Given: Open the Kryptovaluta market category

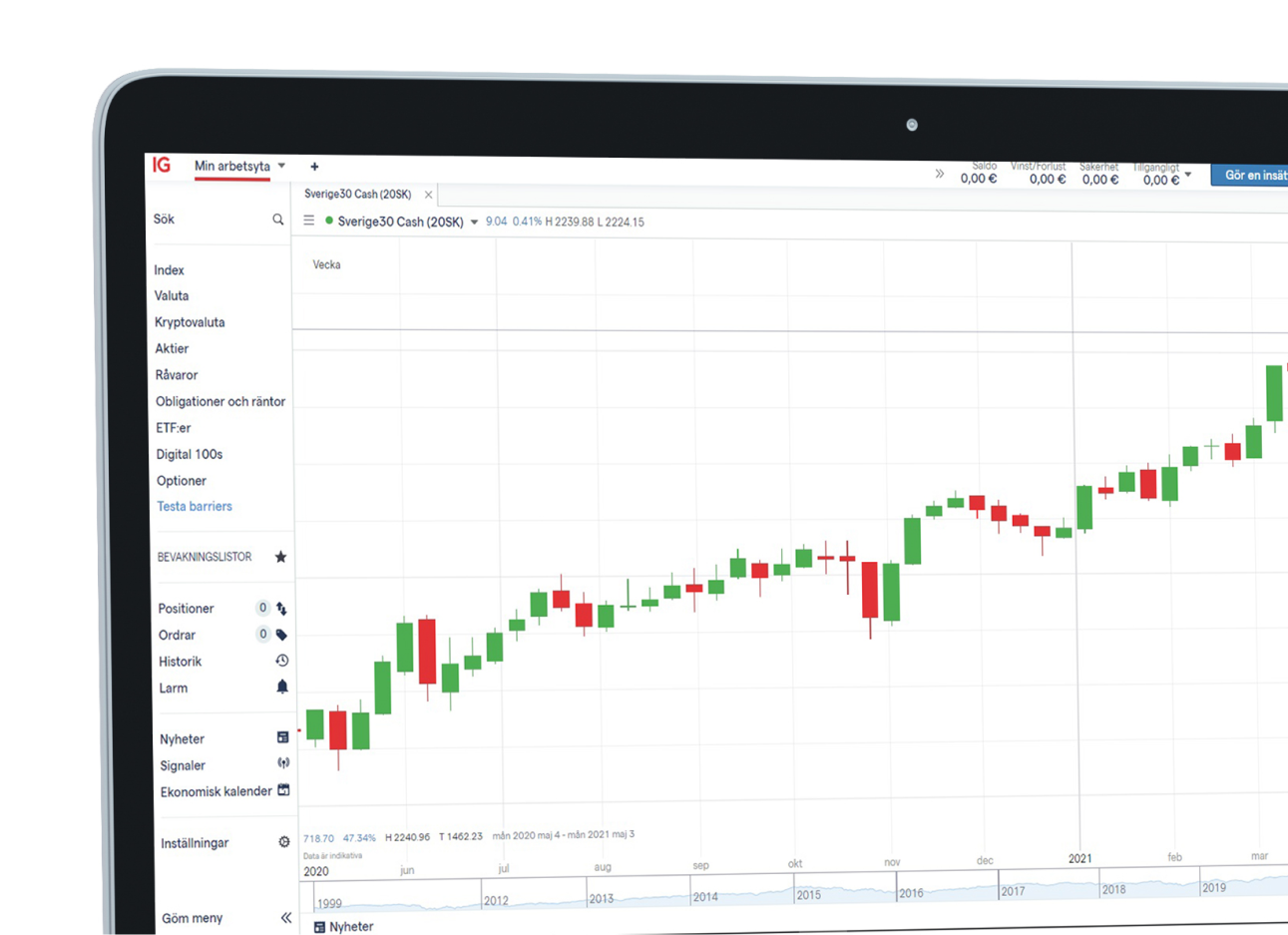Looking at the screenshot, I should pos(190,322).
